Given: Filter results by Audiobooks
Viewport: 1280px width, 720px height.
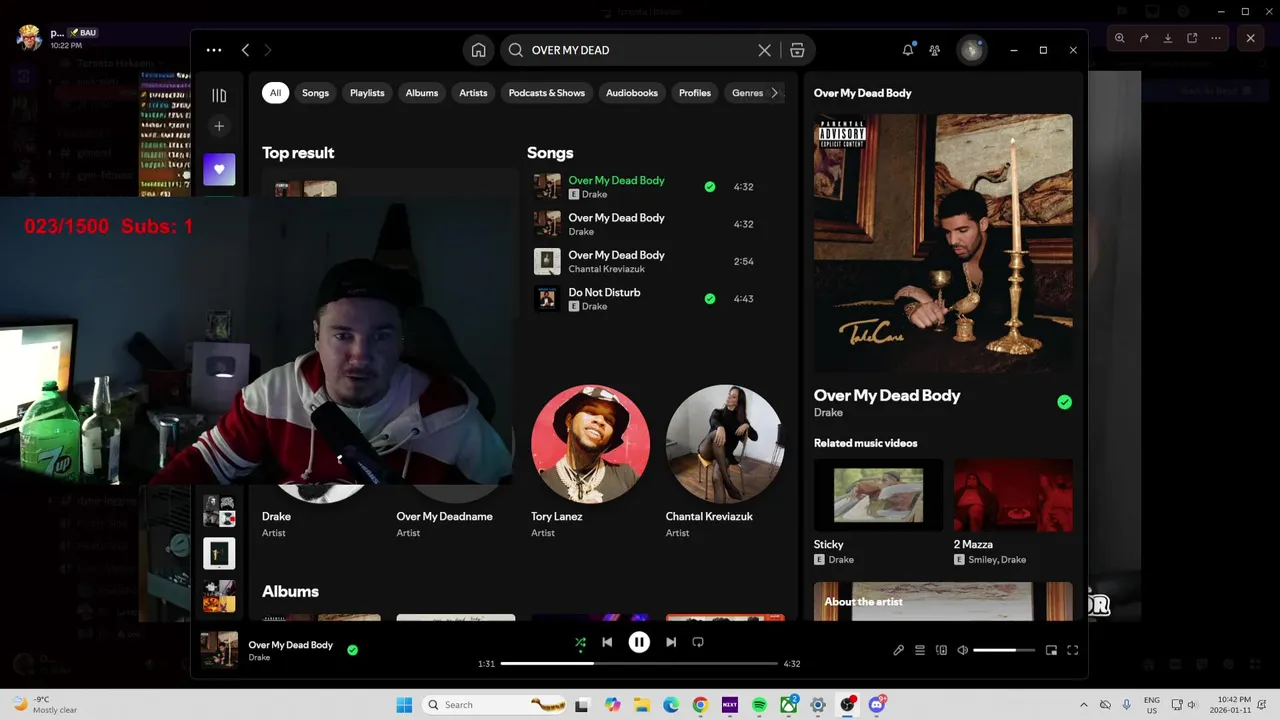Looking at the screenshot, I should coord(631,93).
